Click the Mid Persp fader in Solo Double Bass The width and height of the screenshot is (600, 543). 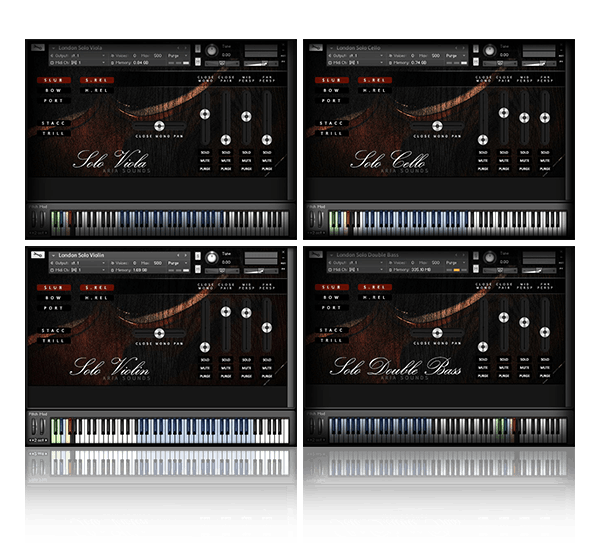pos(524,322)
